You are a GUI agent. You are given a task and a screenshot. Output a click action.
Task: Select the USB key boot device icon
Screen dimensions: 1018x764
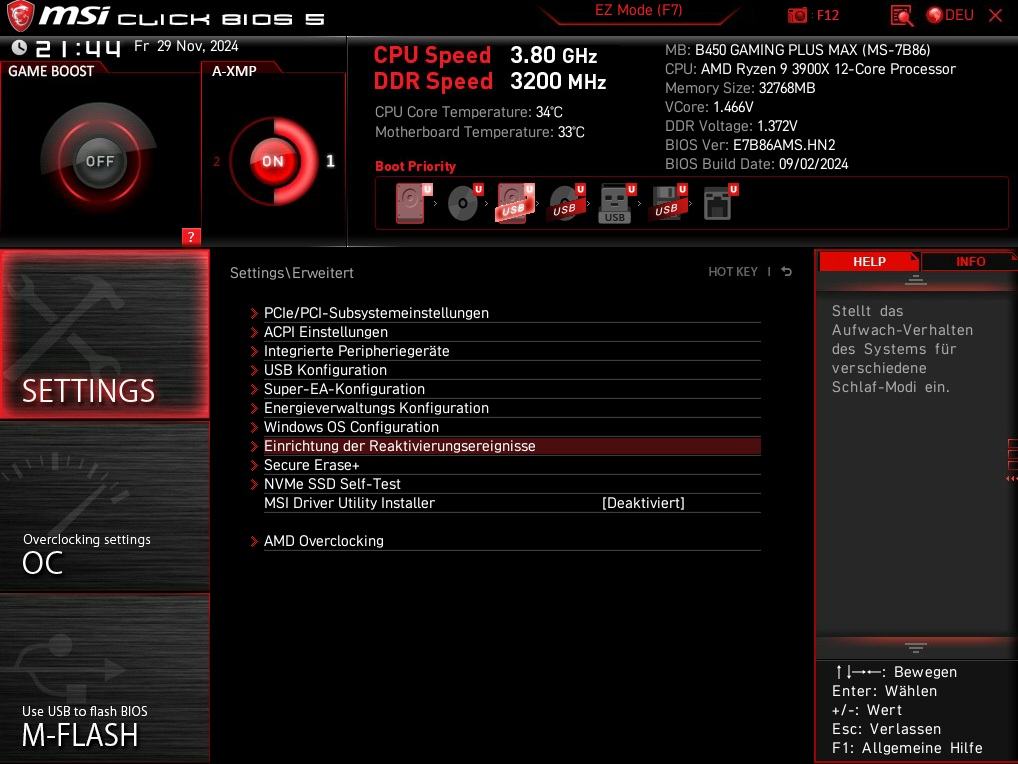point(617,203)
